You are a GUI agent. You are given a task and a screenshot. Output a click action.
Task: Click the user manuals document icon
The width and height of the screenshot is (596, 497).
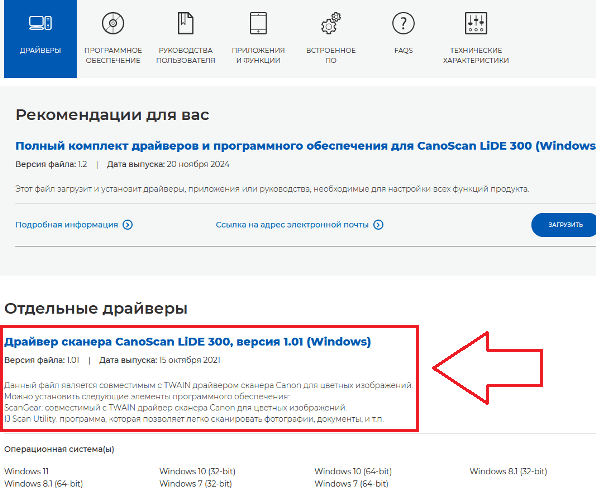tap(185, 23)
